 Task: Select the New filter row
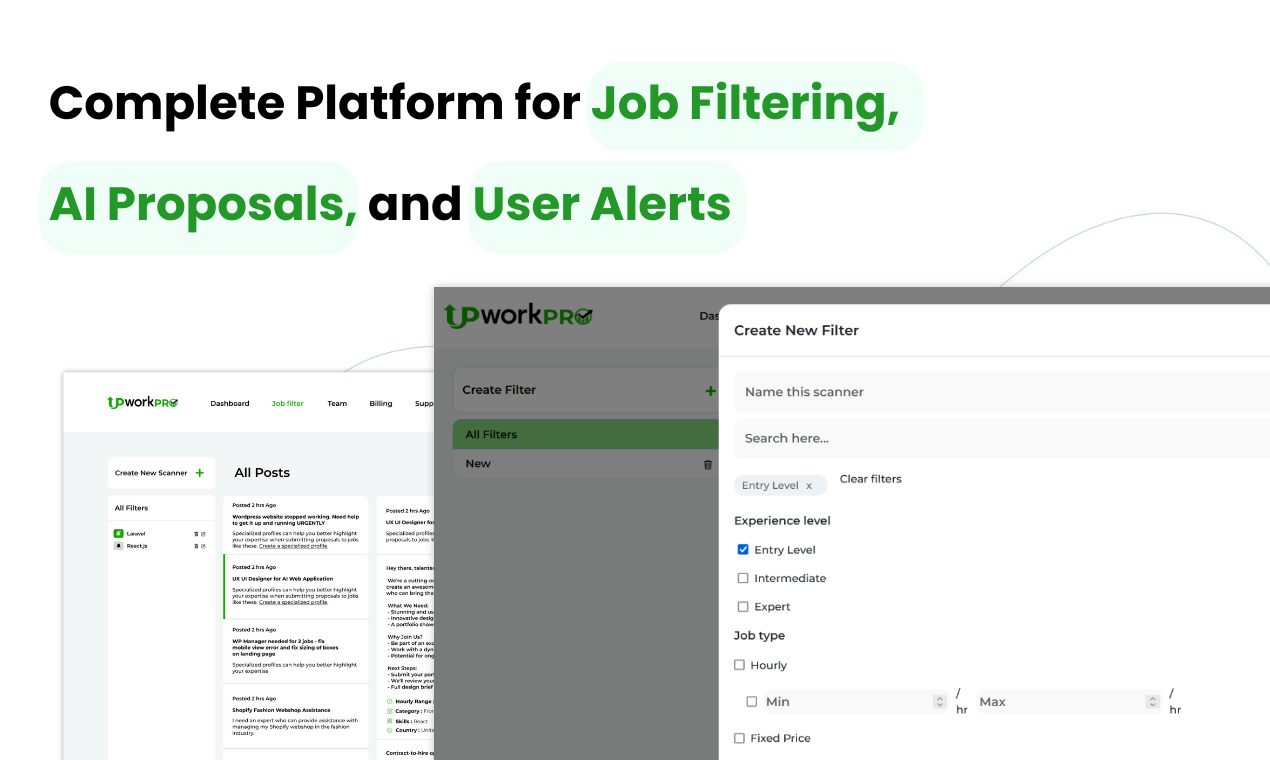pyautogui.click(x=586, y=464)
